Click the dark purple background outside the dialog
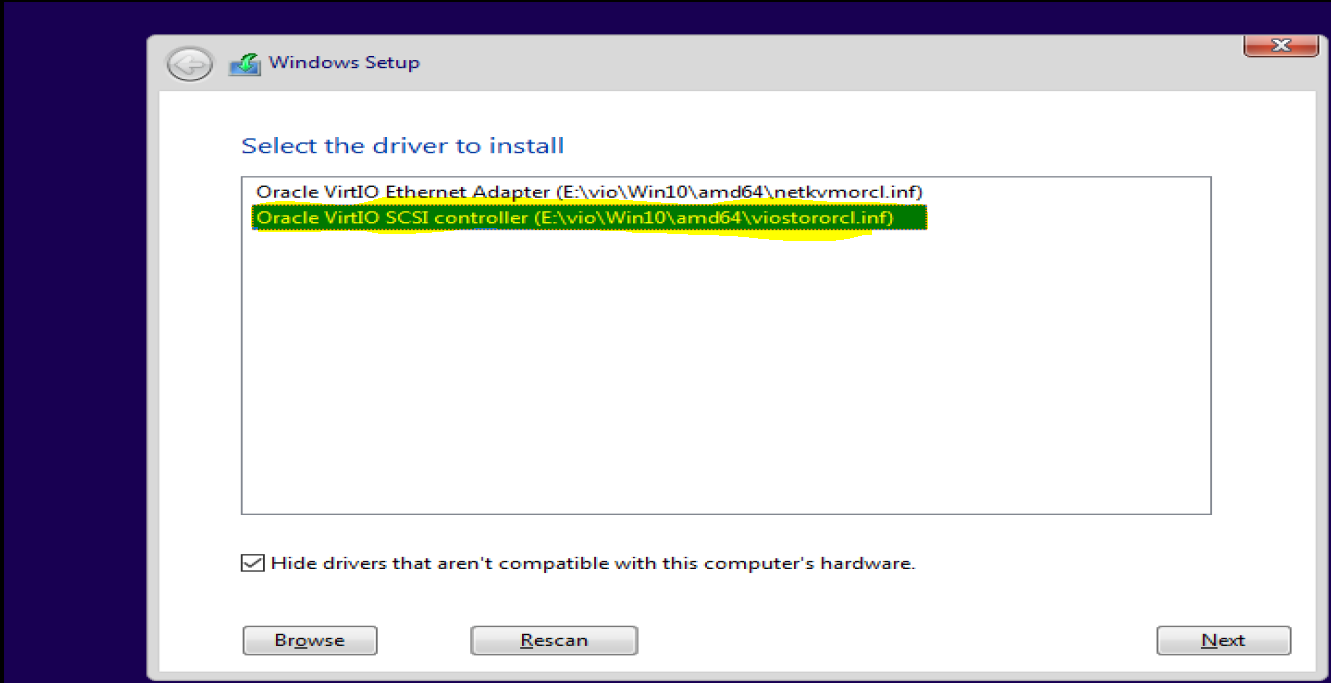The width and height of the screenshot is (1331, 683). click(x=70, y=350)
